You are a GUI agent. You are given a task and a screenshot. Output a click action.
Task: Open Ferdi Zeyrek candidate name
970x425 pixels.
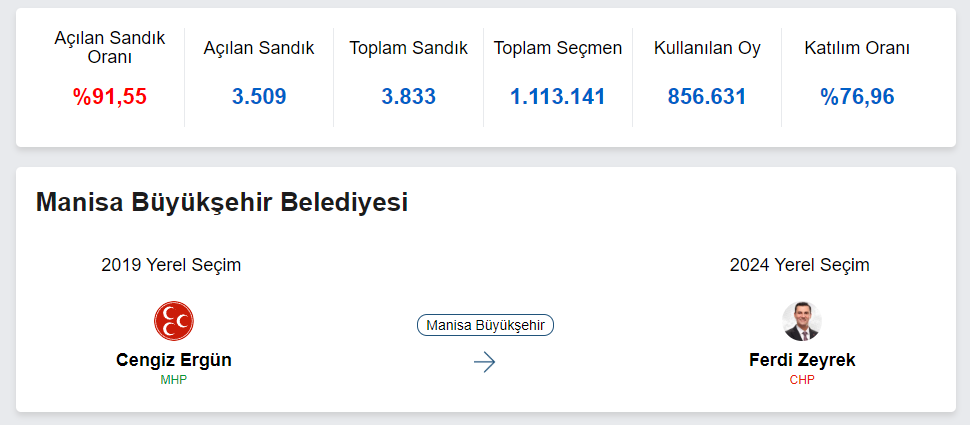click(x=802, y=360)
